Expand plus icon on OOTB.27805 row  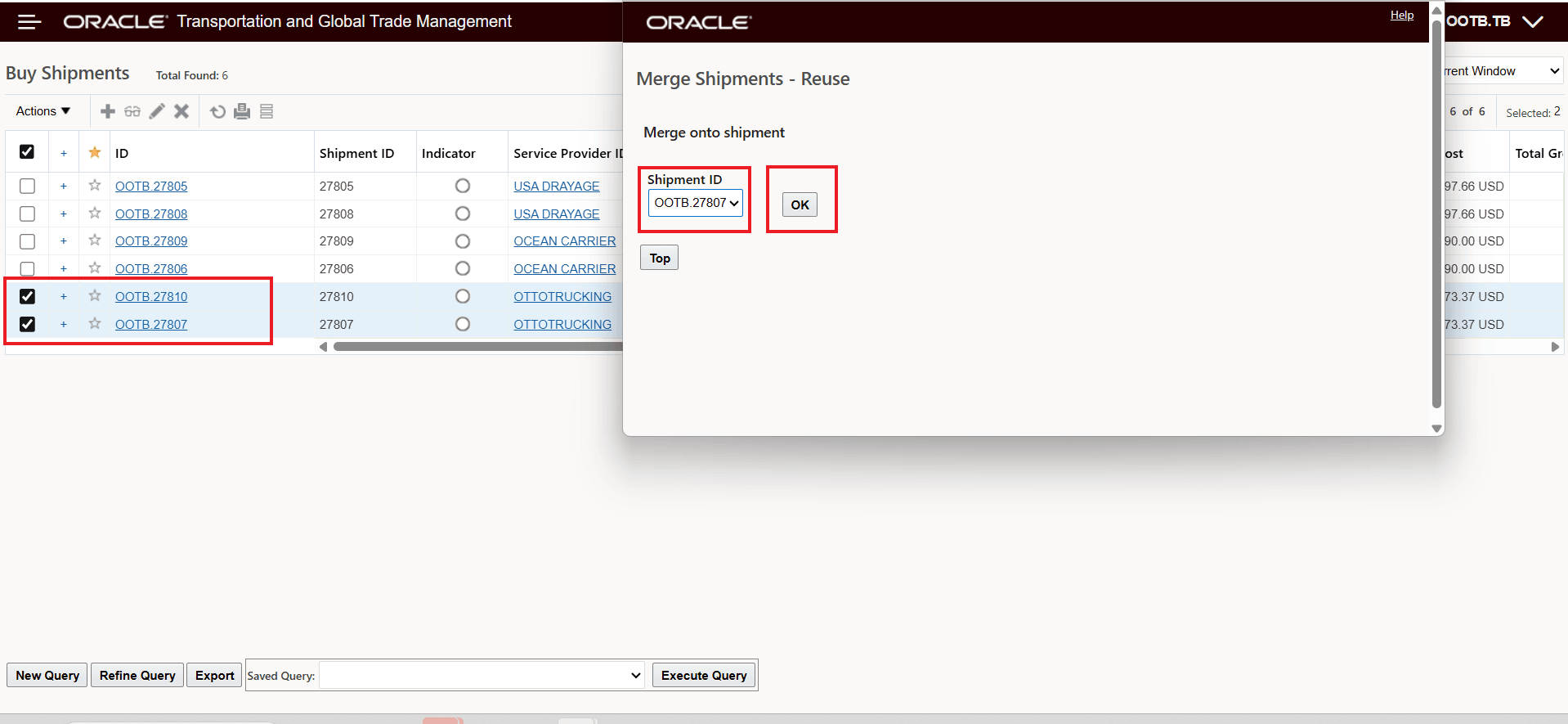(64, 187)
